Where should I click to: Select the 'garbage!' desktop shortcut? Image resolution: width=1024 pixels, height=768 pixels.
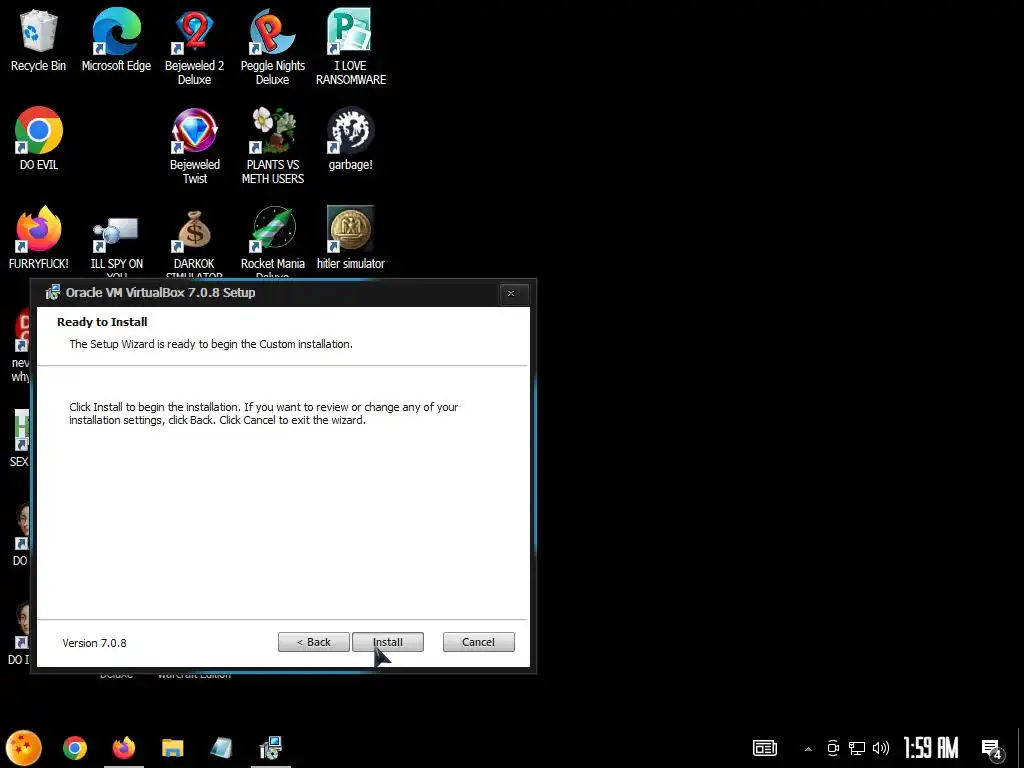[x=351, y=139]
